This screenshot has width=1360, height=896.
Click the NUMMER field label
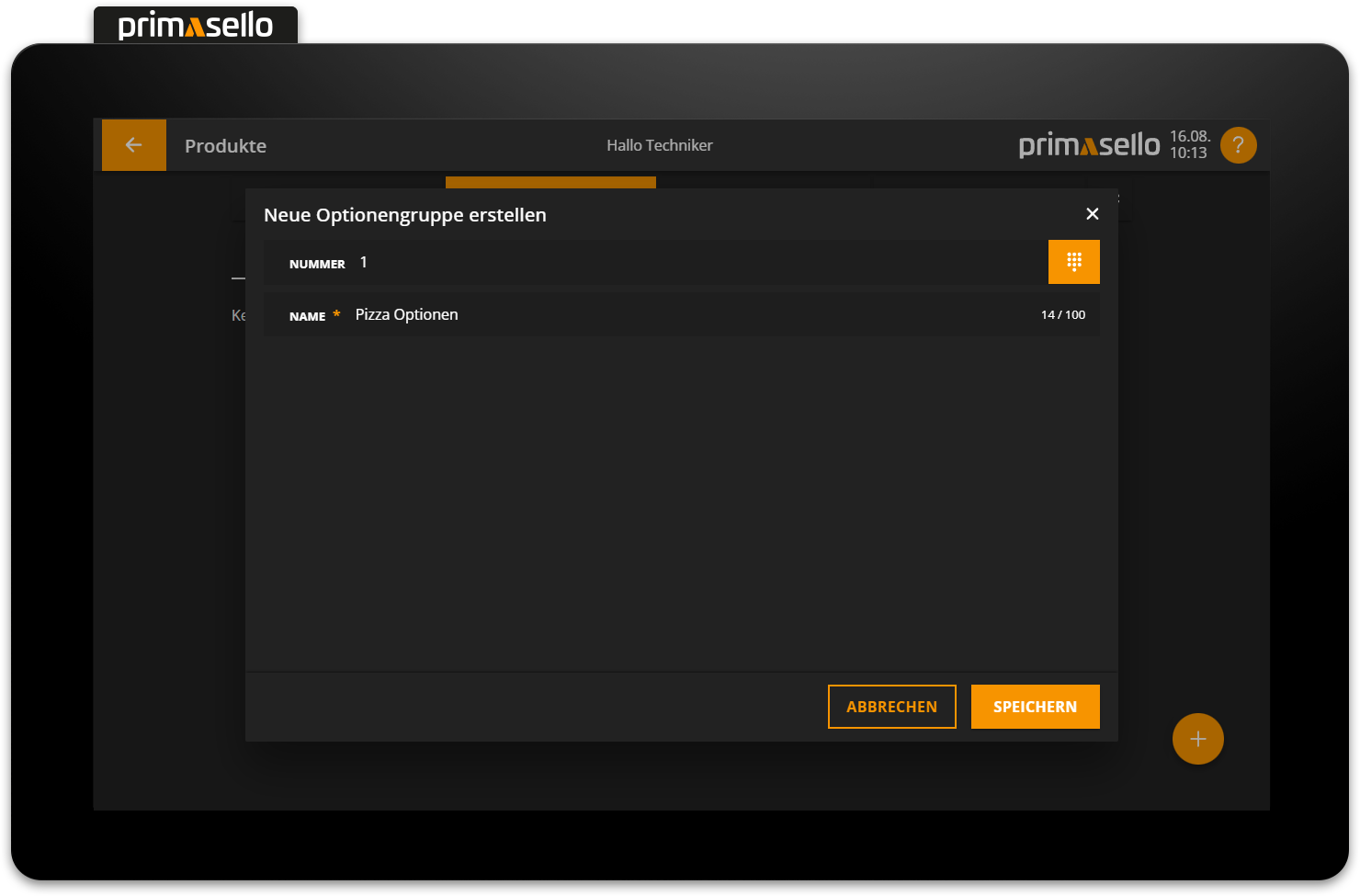tap(317, 264)
